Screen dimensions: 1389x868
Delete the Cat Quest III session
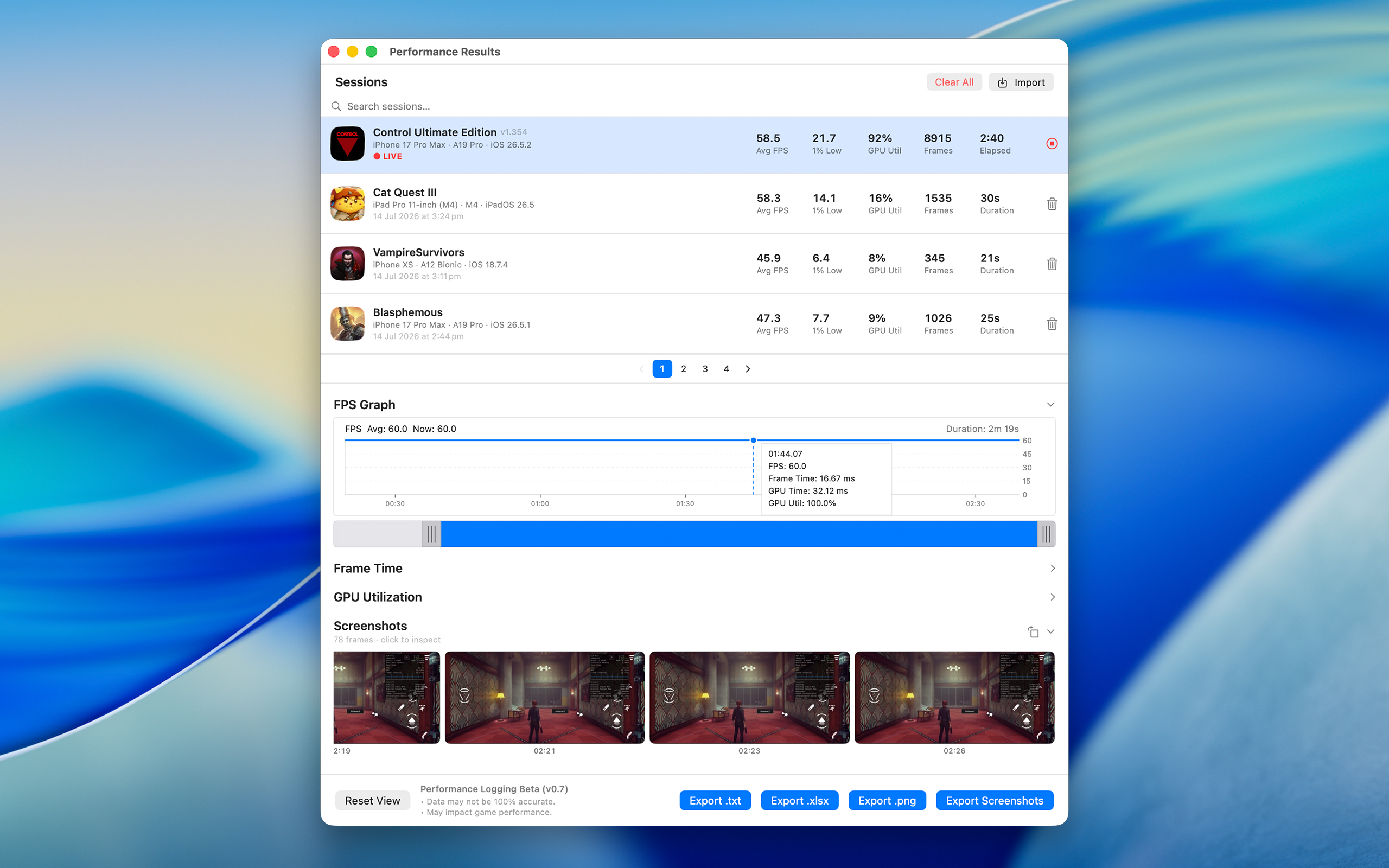1052,204
